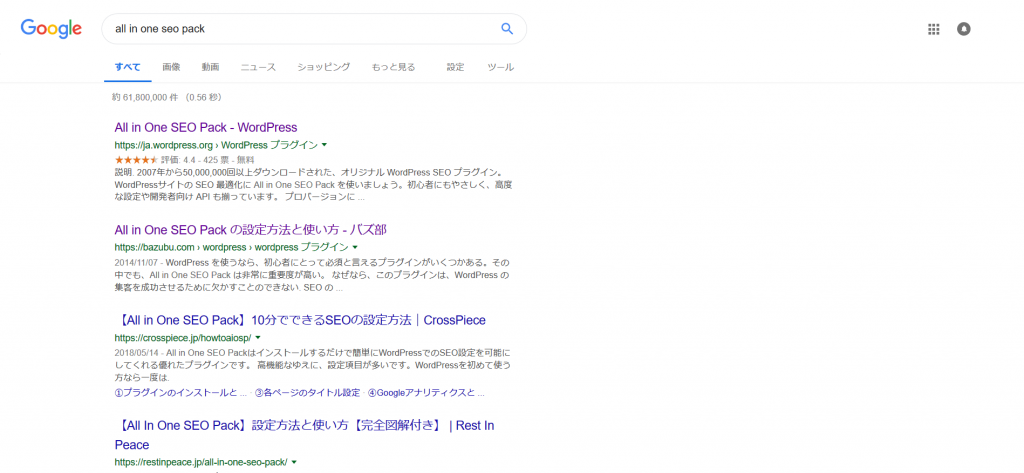Expand the arrow beside the bazubu.com URL

click(355, 247)
